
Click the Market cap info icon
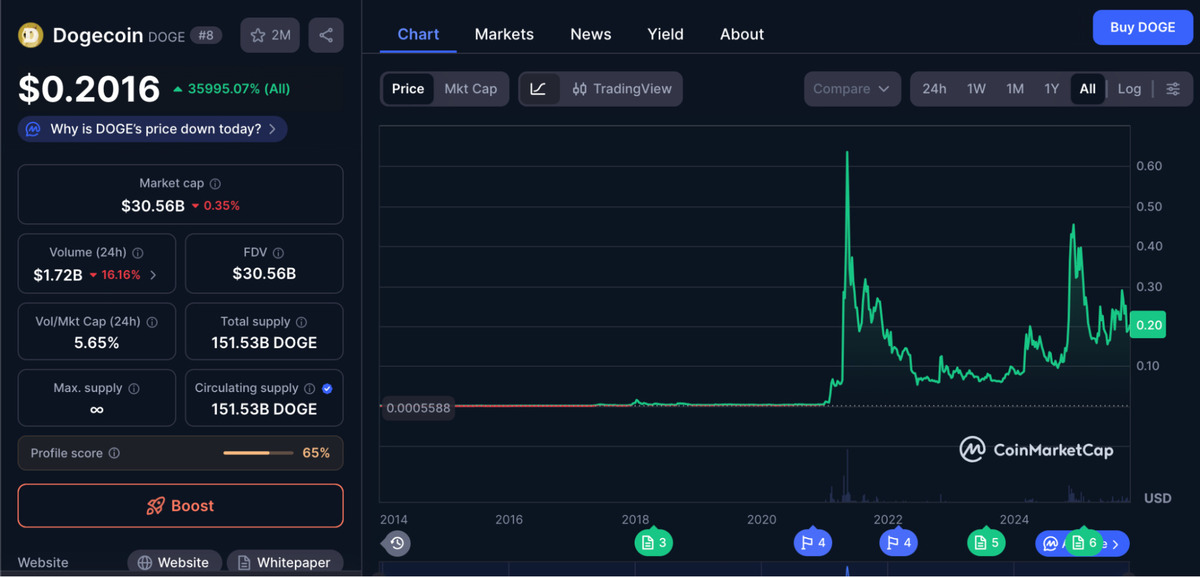click(x=216, y=184)
